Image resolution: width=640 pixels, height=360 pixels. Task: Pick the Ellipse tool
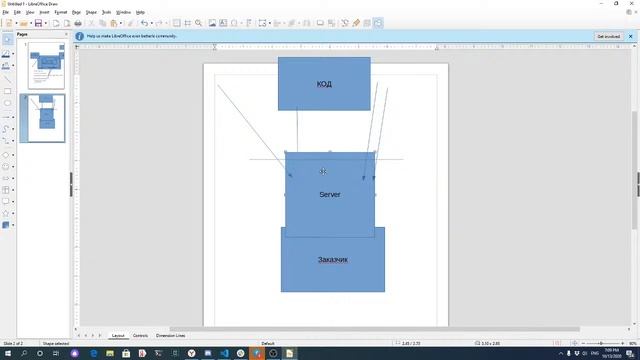pos(7,103)
